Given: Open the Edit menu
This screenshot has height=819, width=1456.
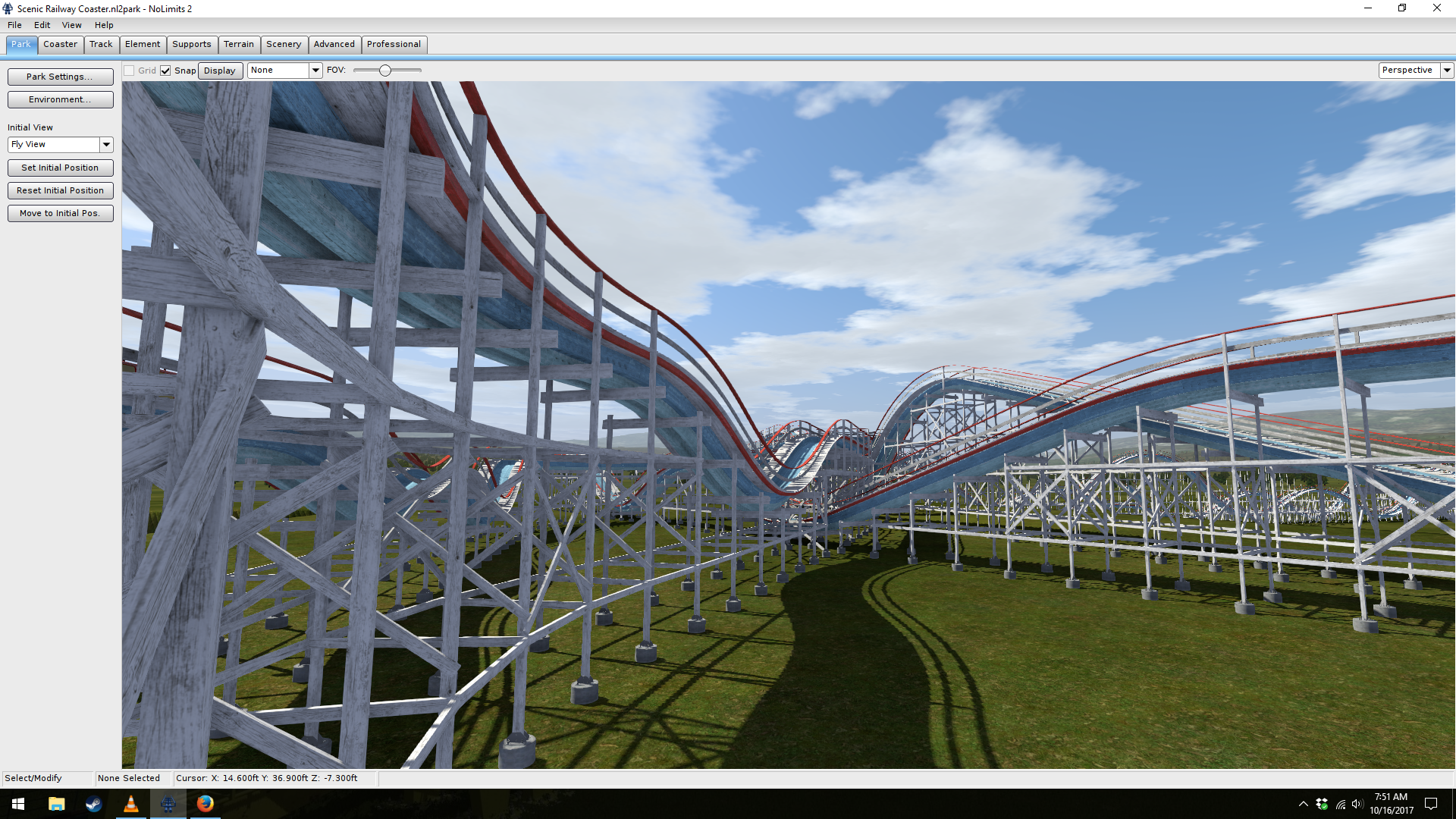Looking at the screenshot, I should tap(42, 25).
